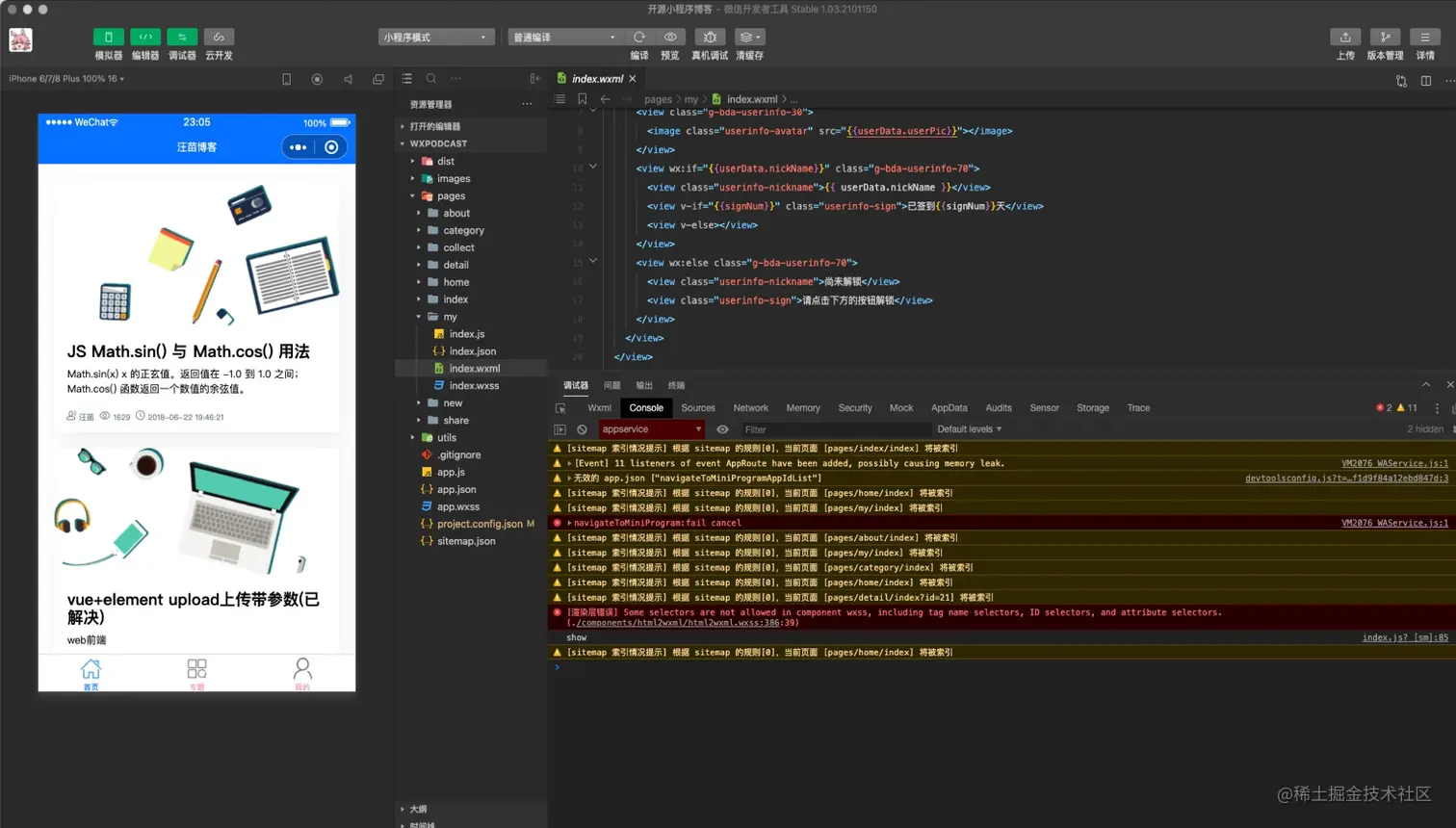Select index.wxss file in explorer
Screen dimensions: 1456x828
(474, 386)
